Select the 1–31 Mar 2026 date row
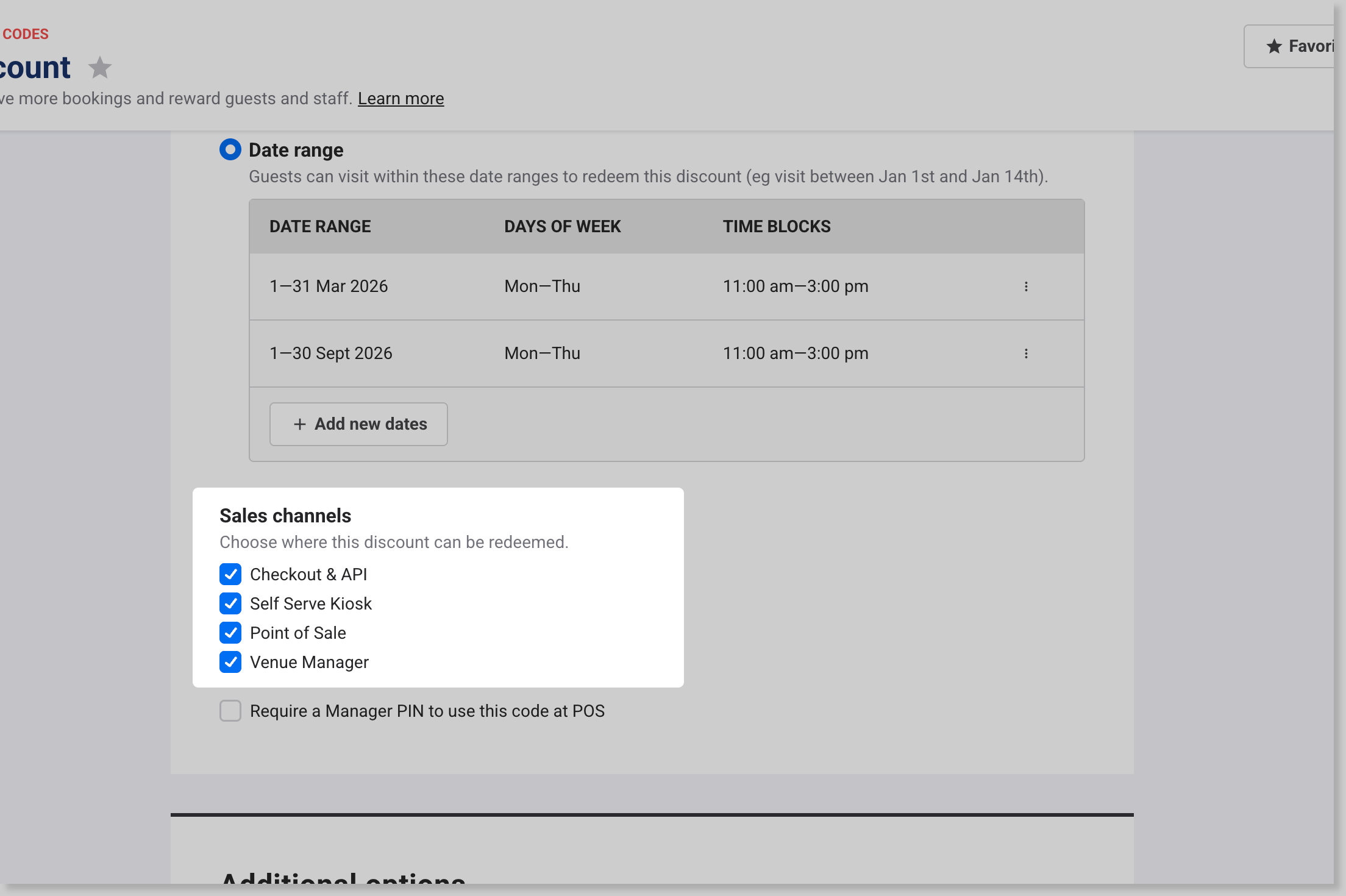 (x=329, y=286)
